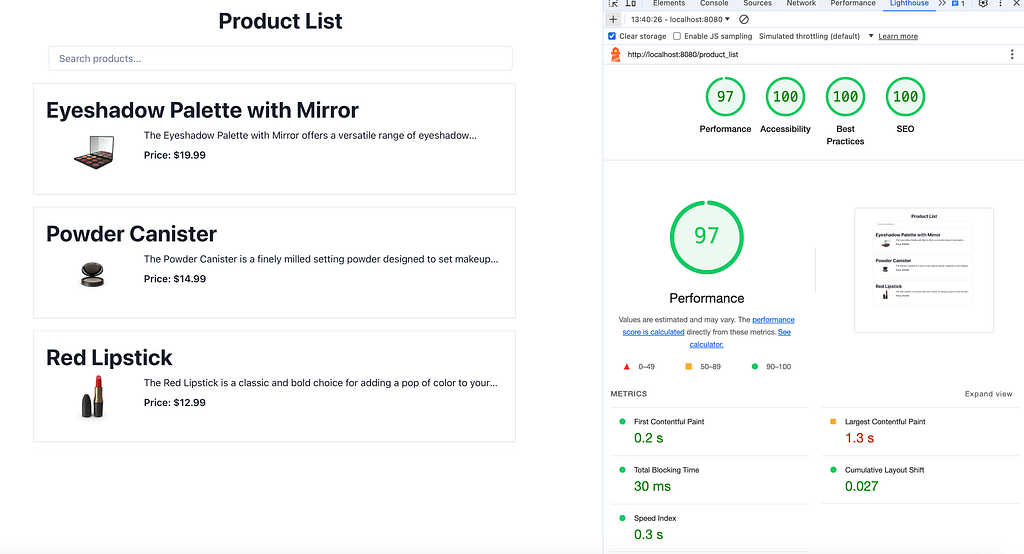Switch to the Console tab
The height and width of the screenshot is (554, 1024).
pos(714,3)
